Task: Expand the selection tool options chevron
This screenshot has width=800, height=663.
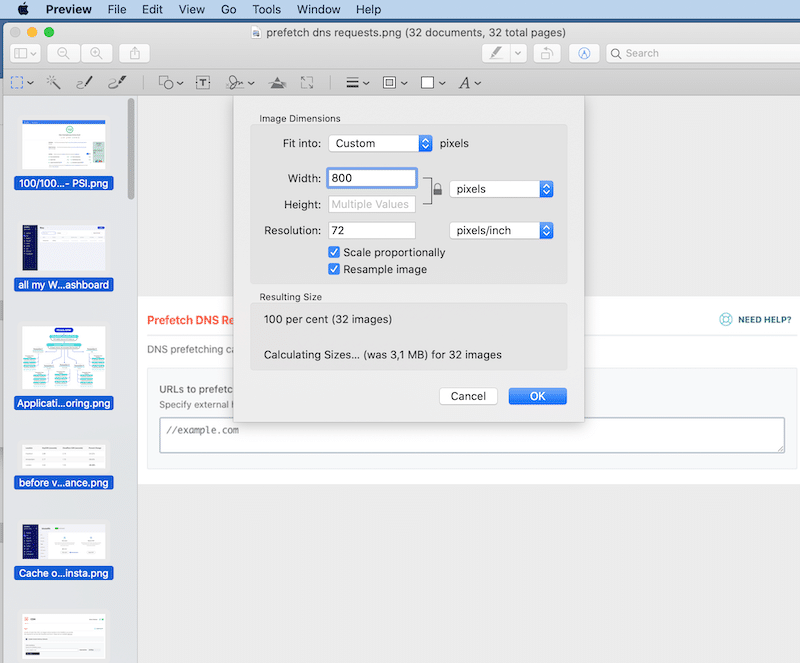Action: 31,83
